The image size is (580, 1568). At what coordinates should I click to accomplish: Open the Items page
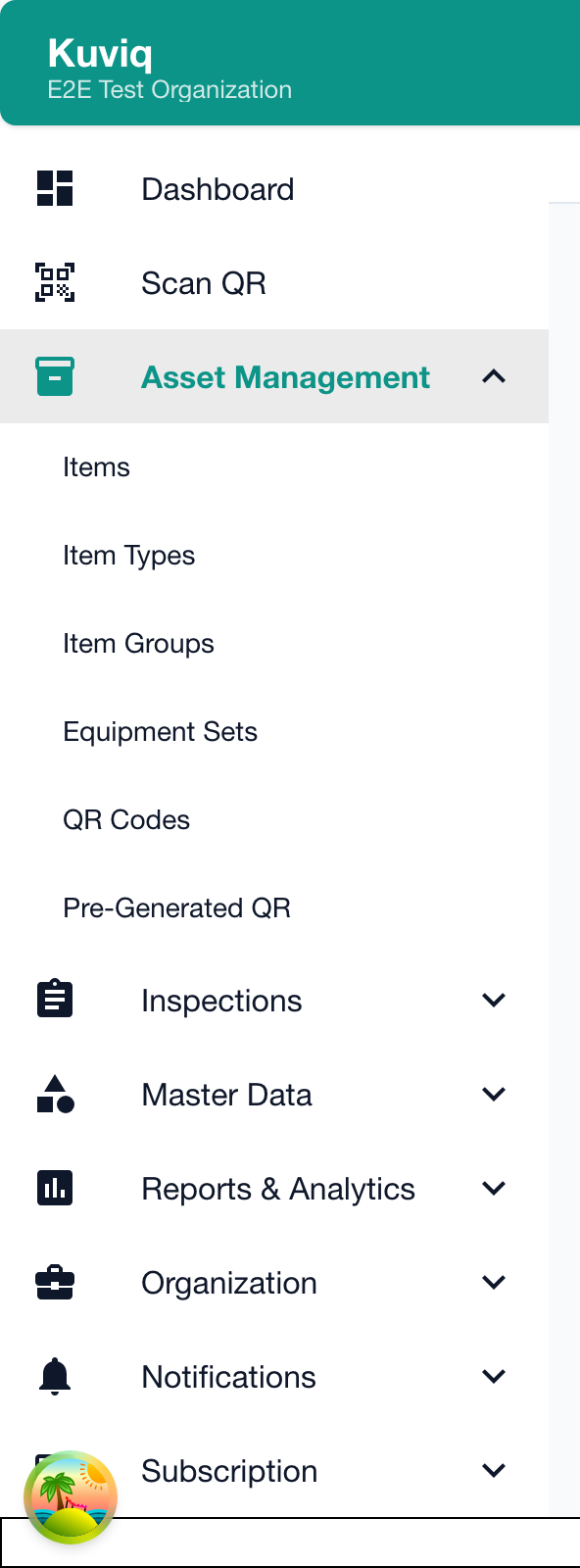pyautogui.click(x=96, y=466)
